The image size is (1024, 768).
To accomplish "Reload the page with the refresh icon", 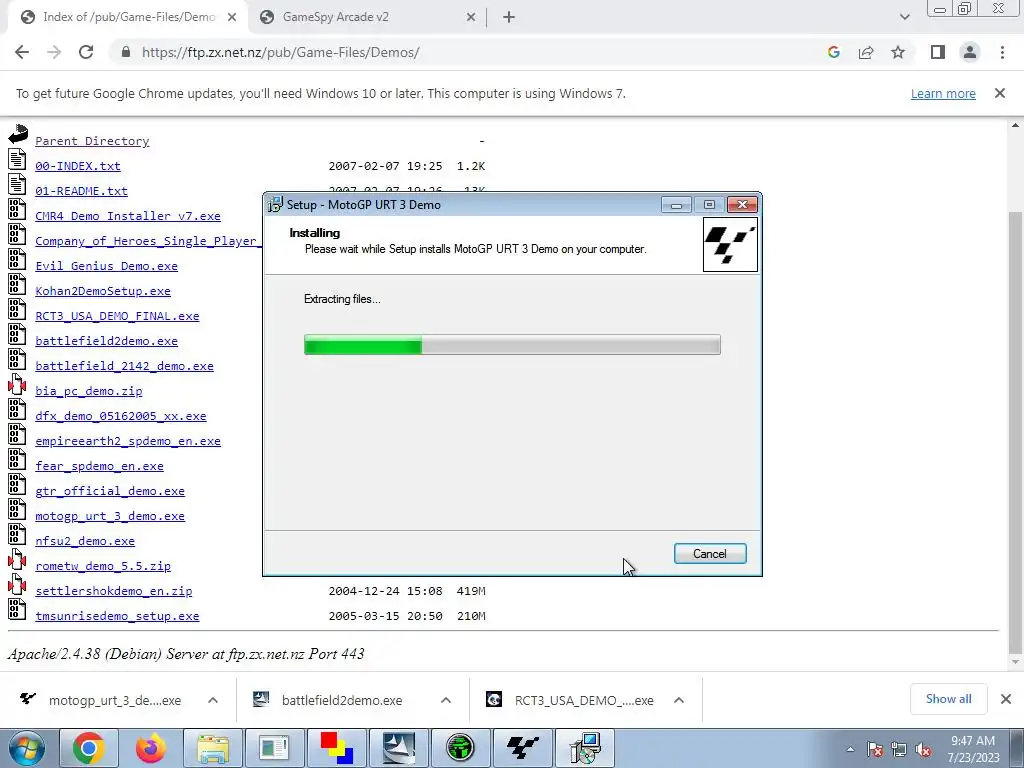I will pos(86,52).
